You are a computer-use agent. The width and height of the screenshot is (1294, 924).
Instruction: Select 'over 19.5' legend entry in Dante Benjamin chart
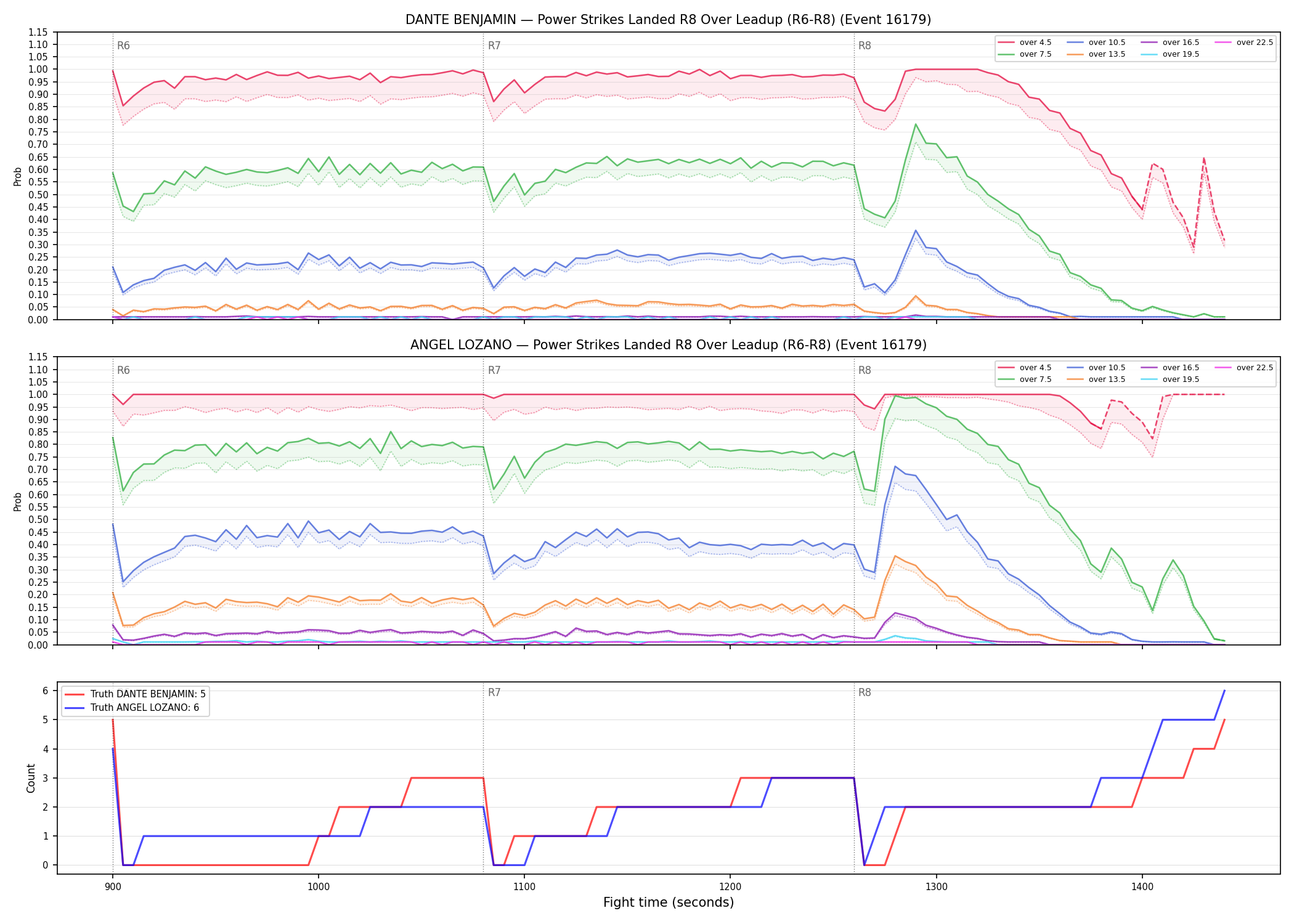click(1170, 54)
